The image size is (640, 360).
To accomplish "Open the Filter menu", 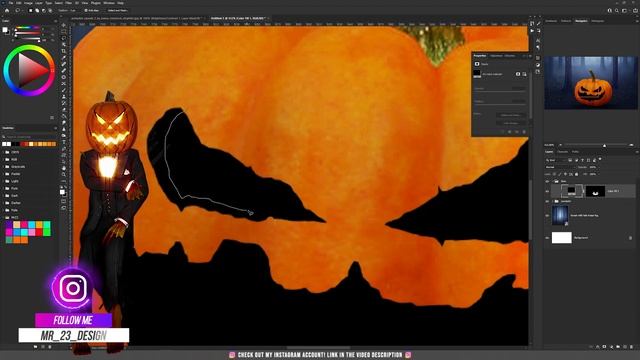I will coord(69,3).
